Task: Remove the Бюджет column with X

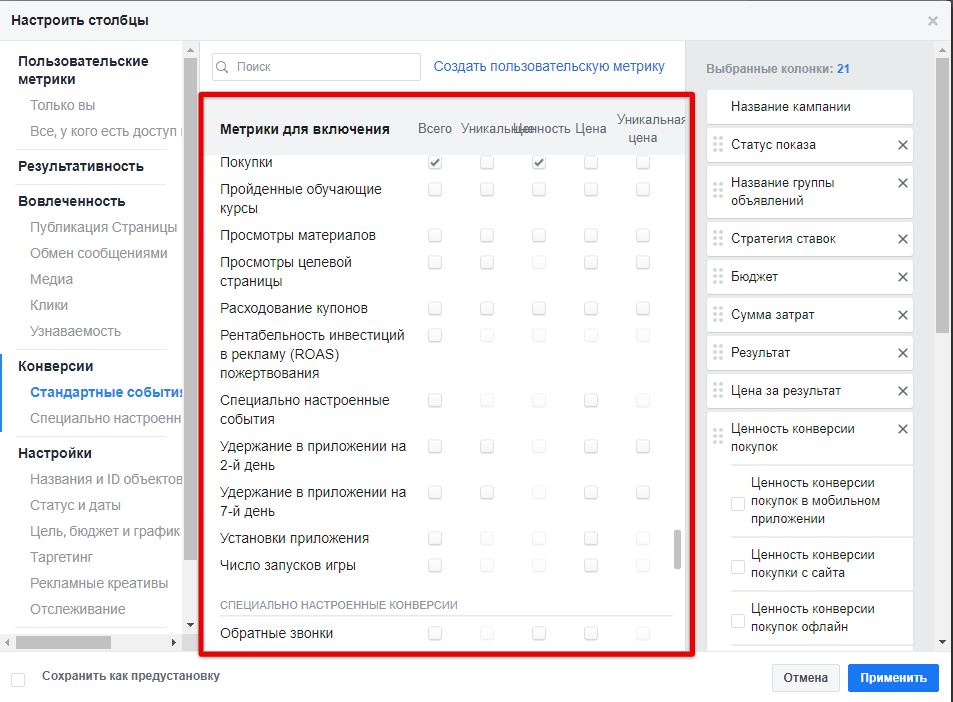Action: [x=902, y=277]
